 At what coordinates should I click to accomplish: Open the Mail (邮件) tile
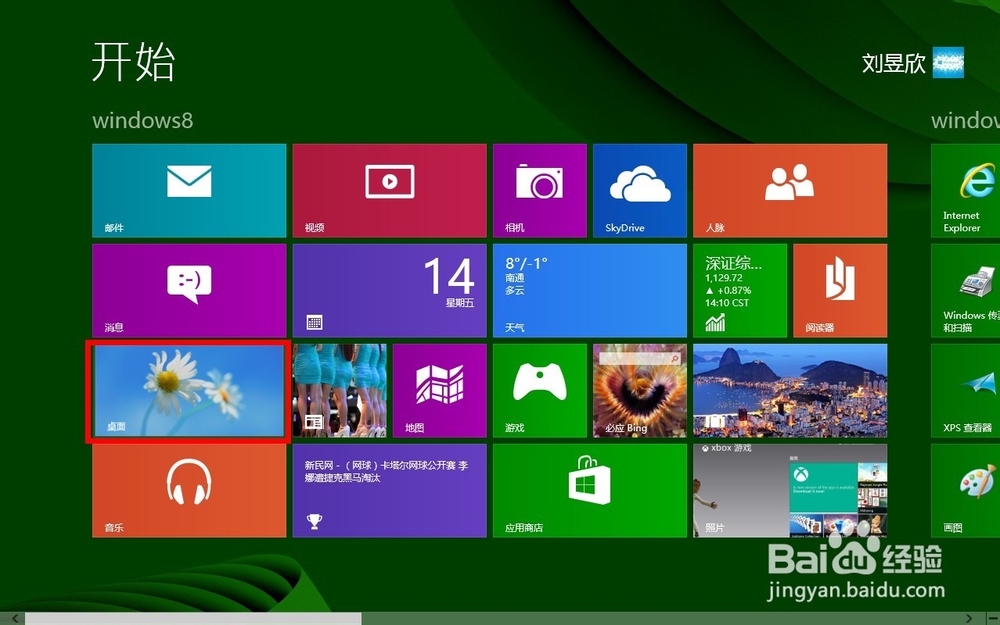click(189, 190)
